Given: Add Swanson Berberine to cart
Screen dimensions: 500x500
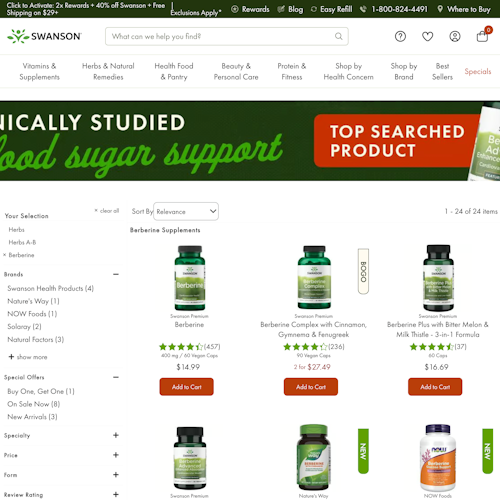Looking at the screenshot, I should click(x=186, y=387).
